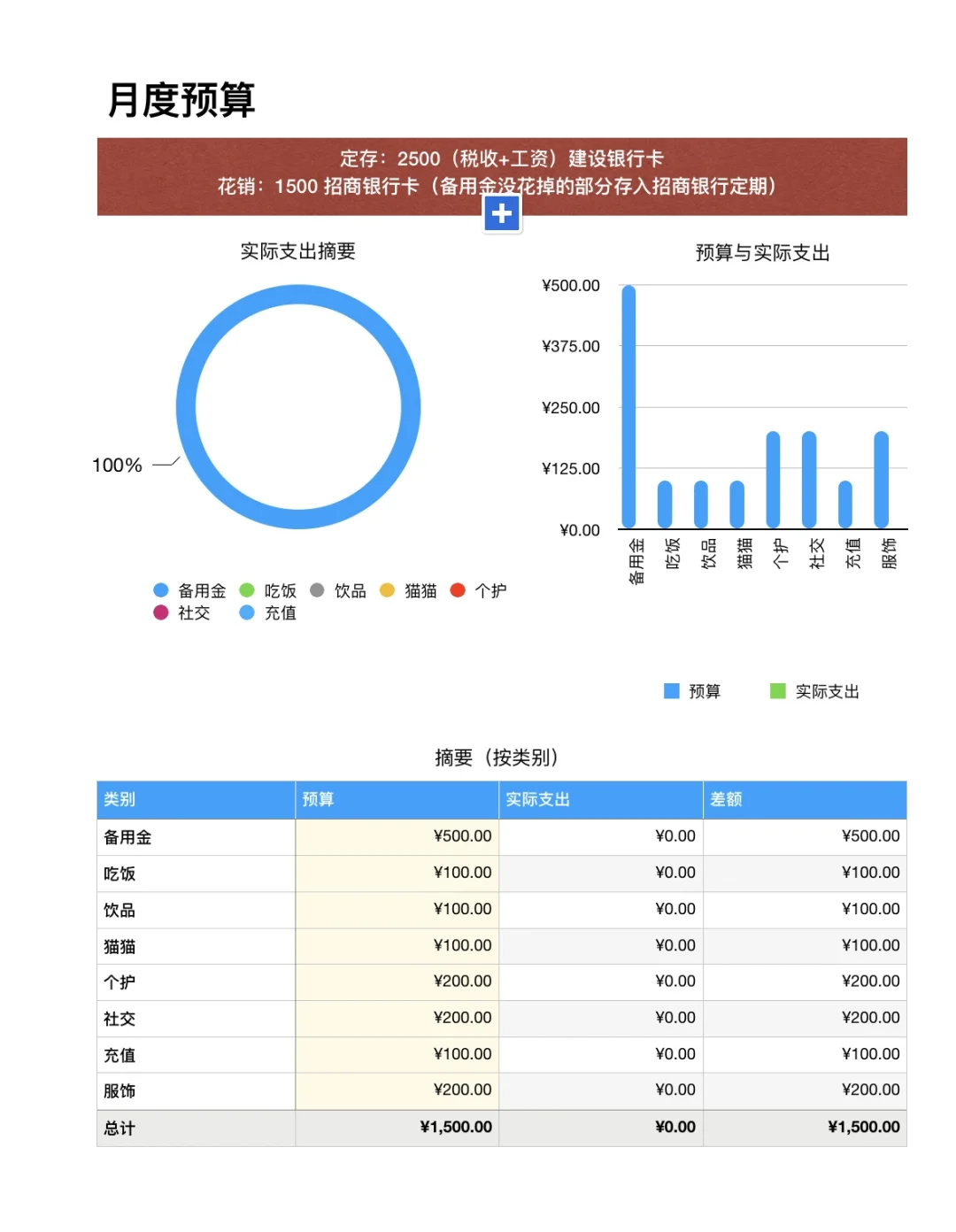Image resolution: width=956 pixels, height=1232 pixels.
Task: Click the 服饰 row label in the table
Action: pos(119,1090)
